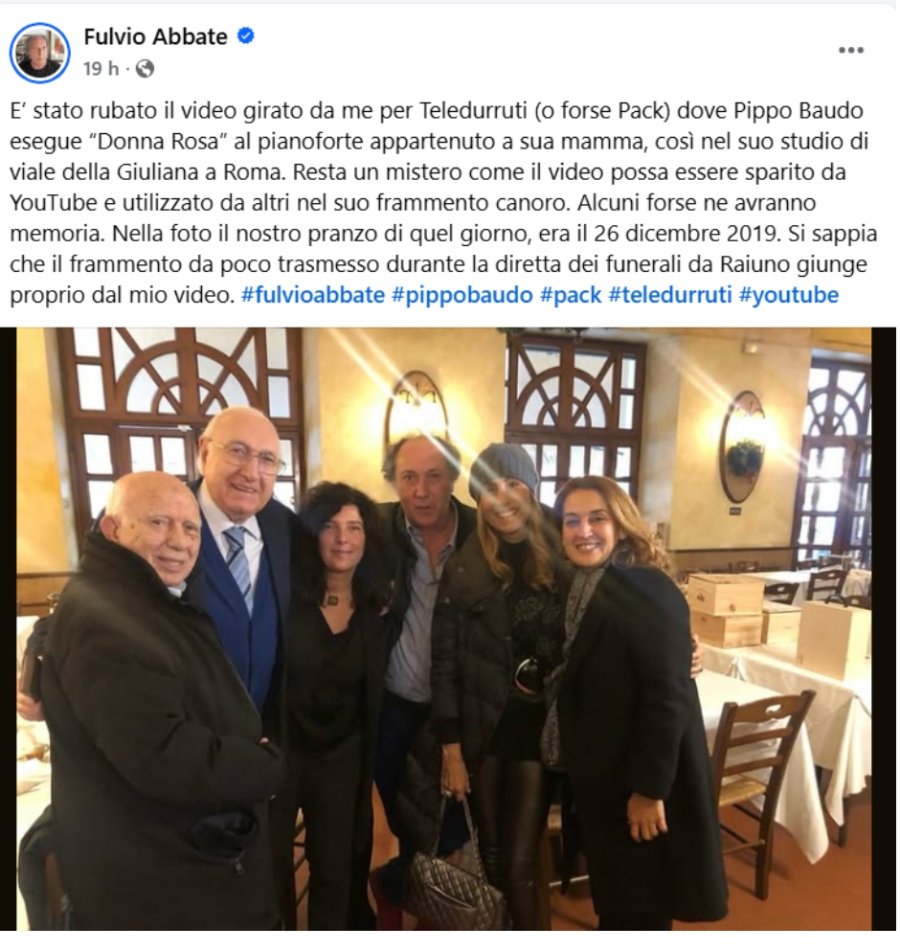Click the blue verified badge checkmark

pos(245,36)
